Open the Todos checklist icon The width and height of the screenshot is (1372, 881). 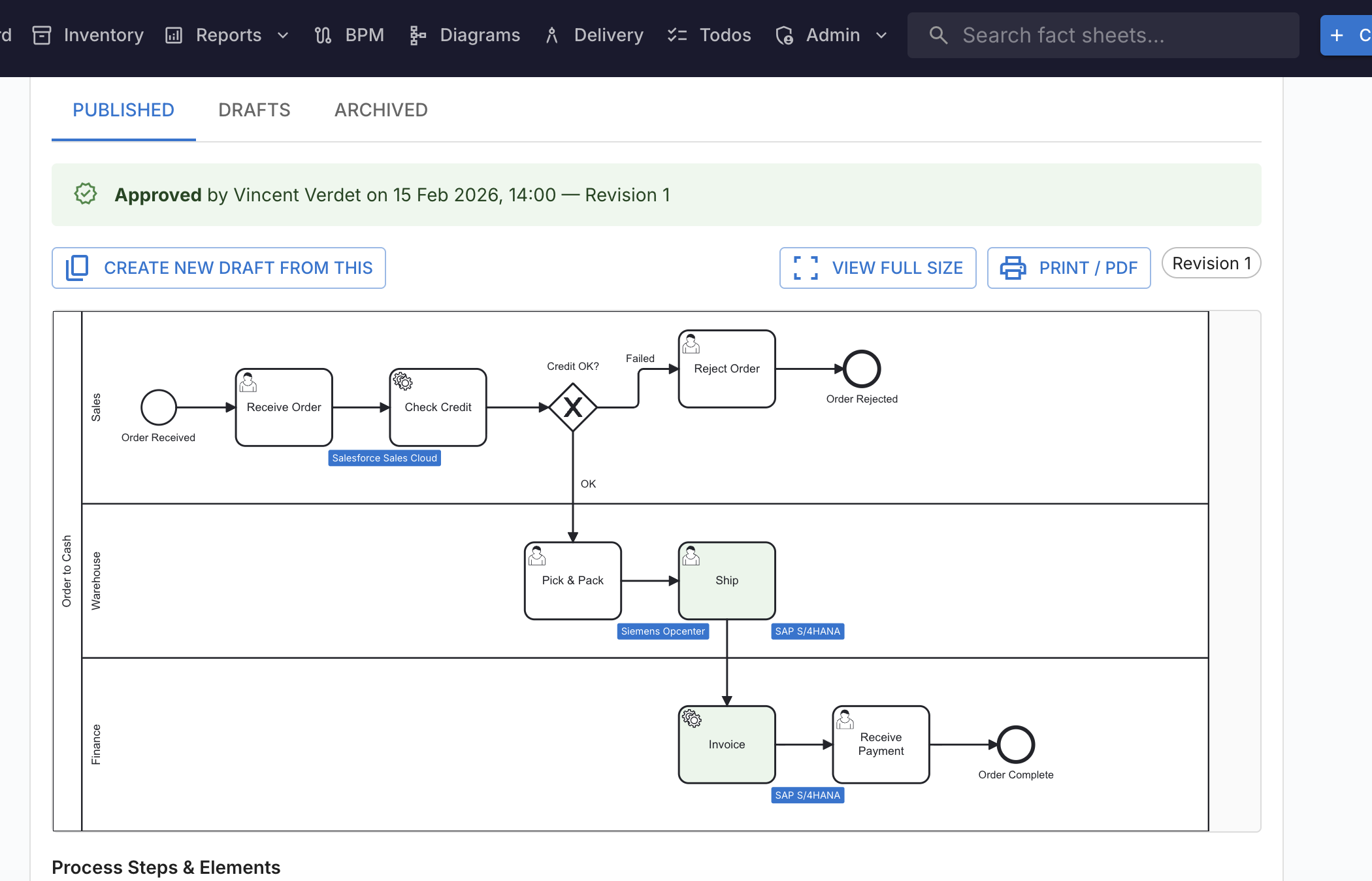pyautogui.click(x=677, y=35)
